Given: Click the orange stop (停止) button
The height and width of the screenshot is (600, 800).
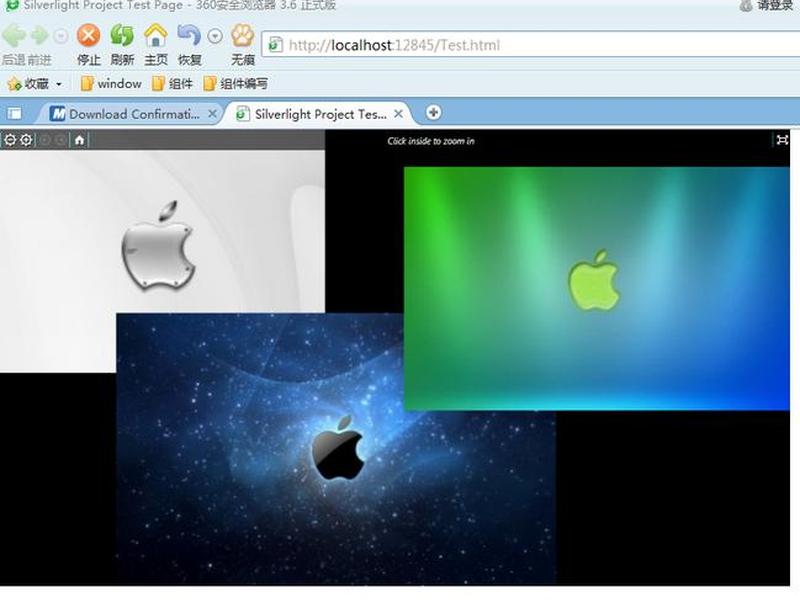Looking at the screenshot, I should [x=89, y=36].
